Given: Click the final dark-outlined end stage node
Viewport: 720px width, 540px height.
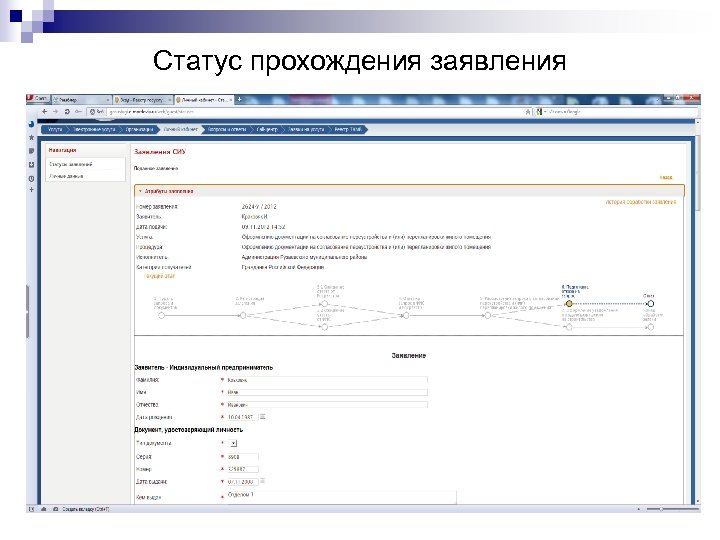Looking at the screenshot, I should click(x=650, y=304).
